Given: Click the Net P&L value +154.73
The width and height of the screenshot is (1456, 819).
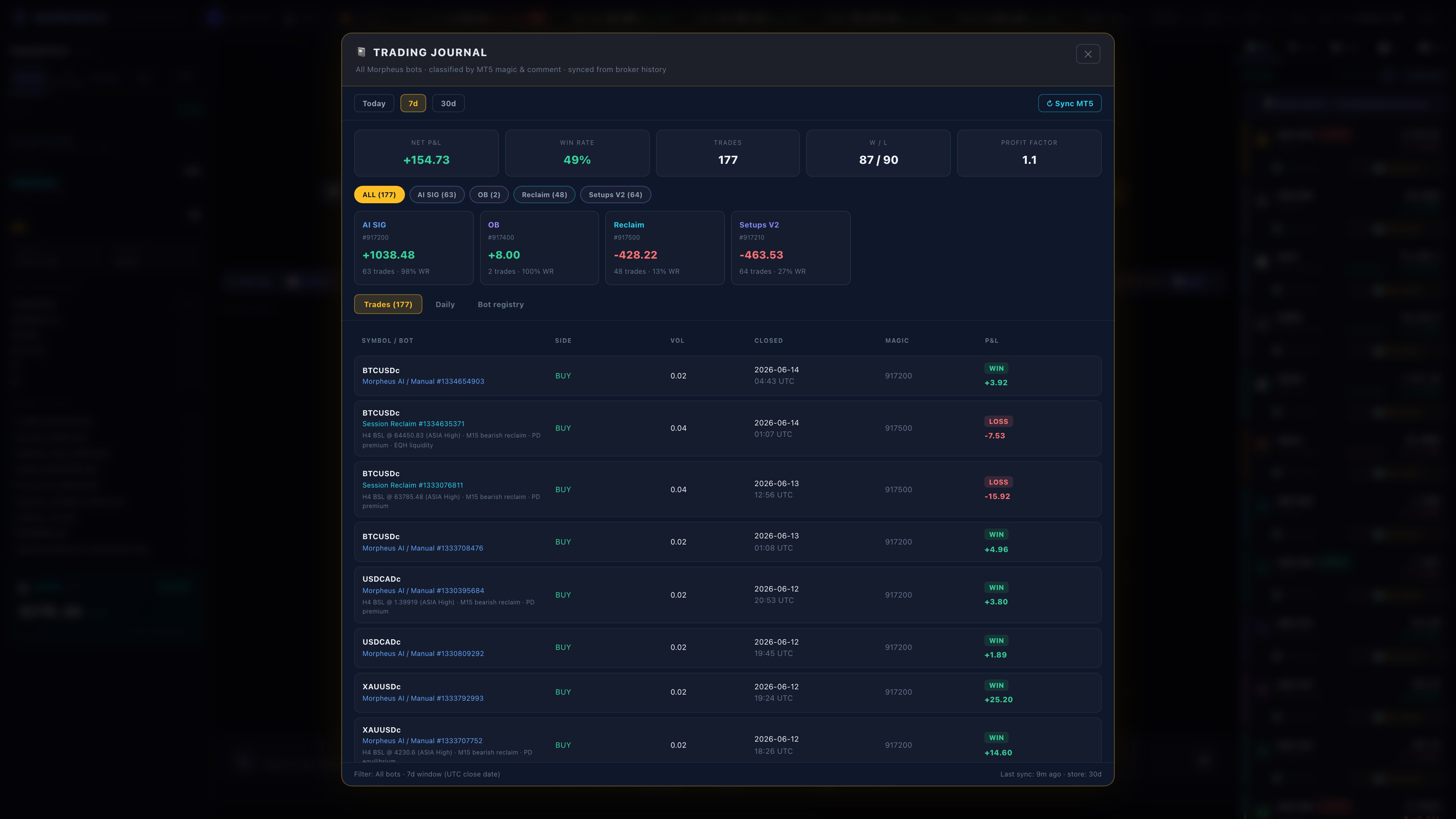Looking at the screenshot, I should (426, 160).
